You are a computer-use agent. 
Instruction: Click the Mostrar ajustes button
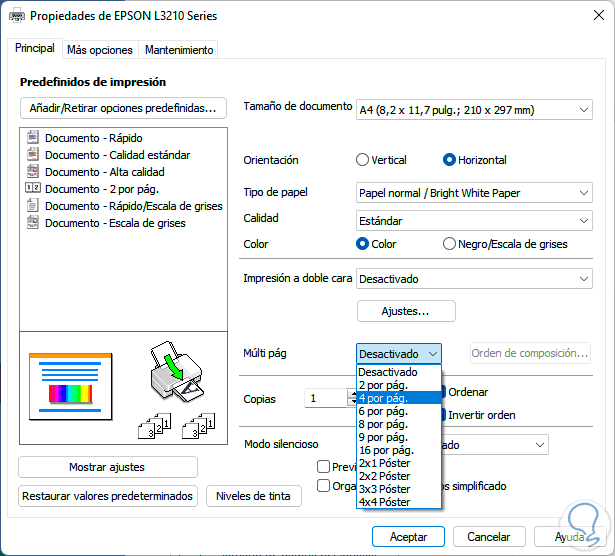(107, 467)
